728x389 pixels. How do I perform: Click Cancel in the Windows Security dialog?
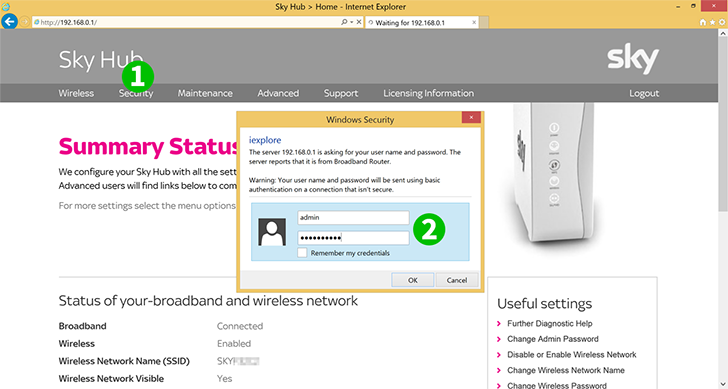pyautogui.click(x=457, y=280)
